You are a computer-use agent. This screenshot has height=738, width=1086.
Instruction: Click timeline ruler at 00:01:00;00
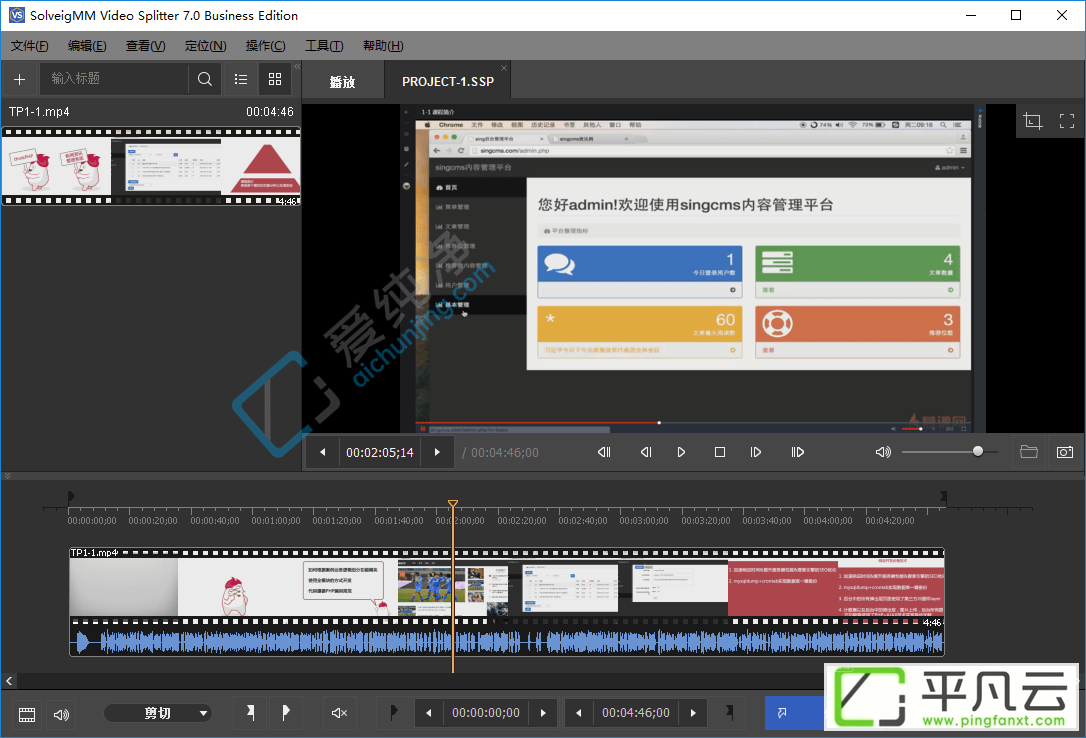pyautogui.click(x=276, y=520)
